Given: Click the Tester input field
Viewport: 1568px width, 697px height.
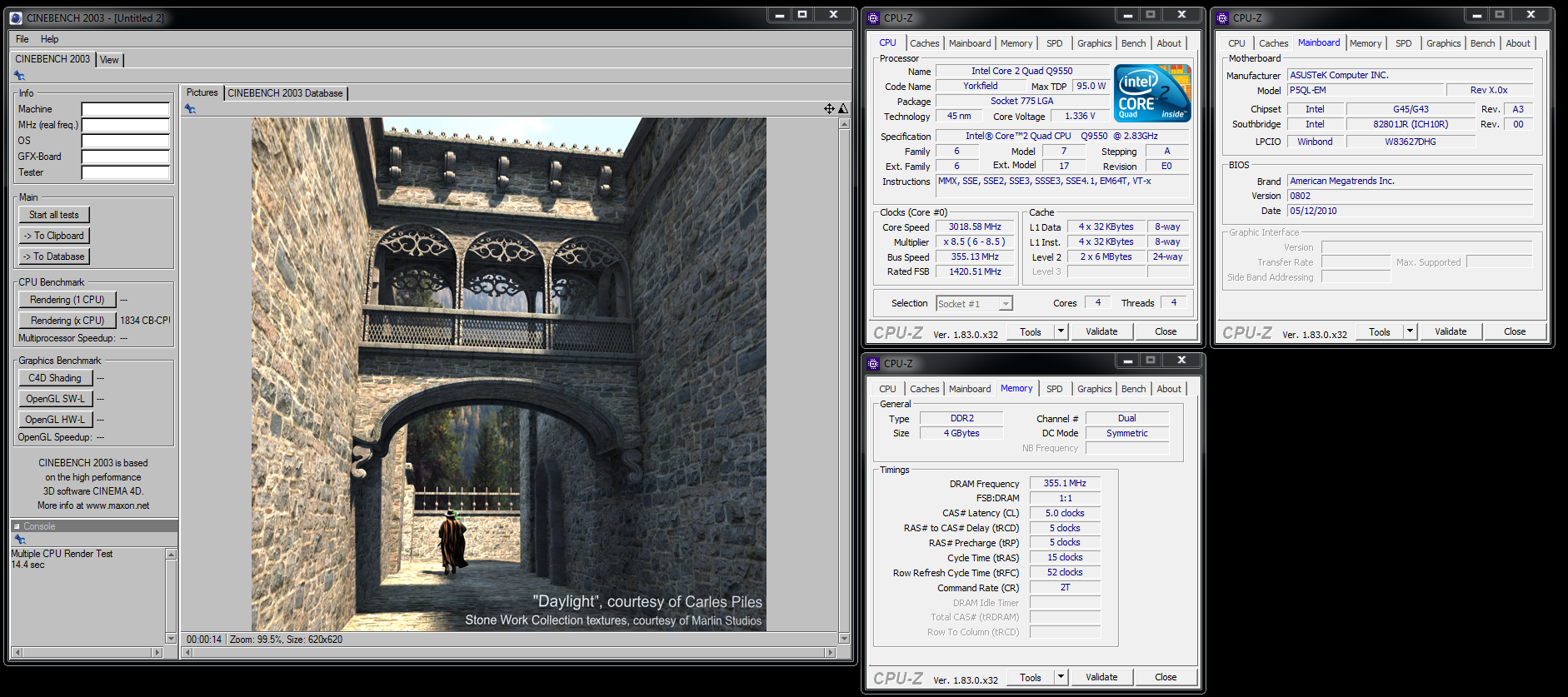Looking at the screenshot, I should [x=126, y=172].
